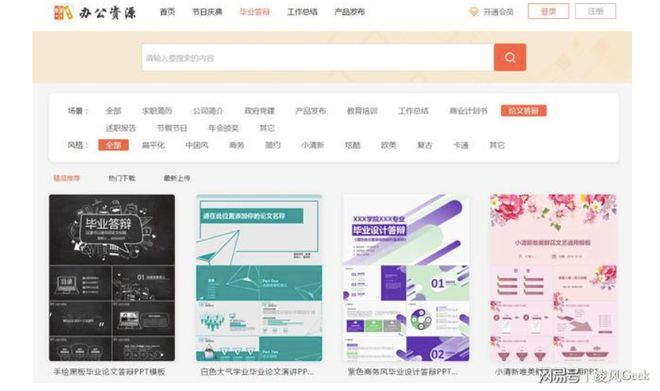Click the 开通会员 link
Viewport: 660px width, 391px height.
coord(498,12)
